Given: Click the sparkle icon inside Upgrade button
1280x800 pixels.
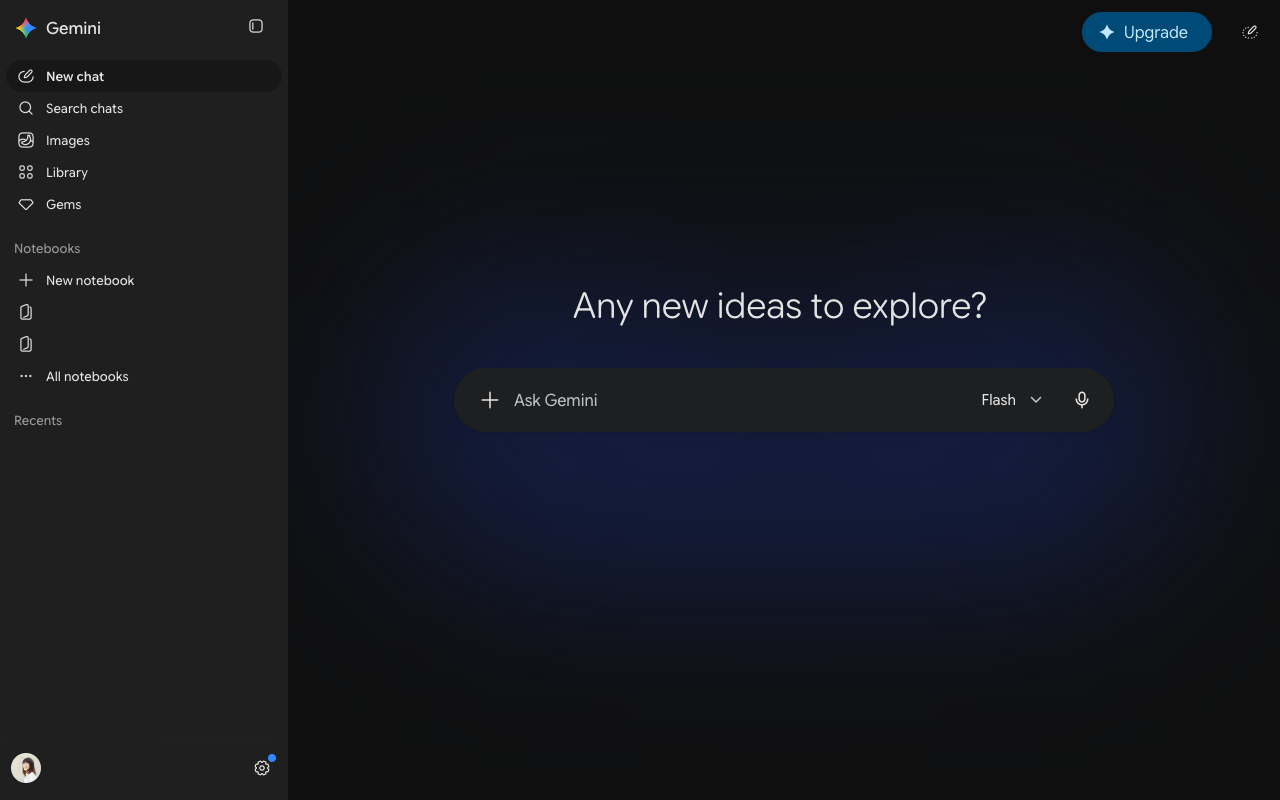Looking at the screenshot, I should click(1107, 32).
